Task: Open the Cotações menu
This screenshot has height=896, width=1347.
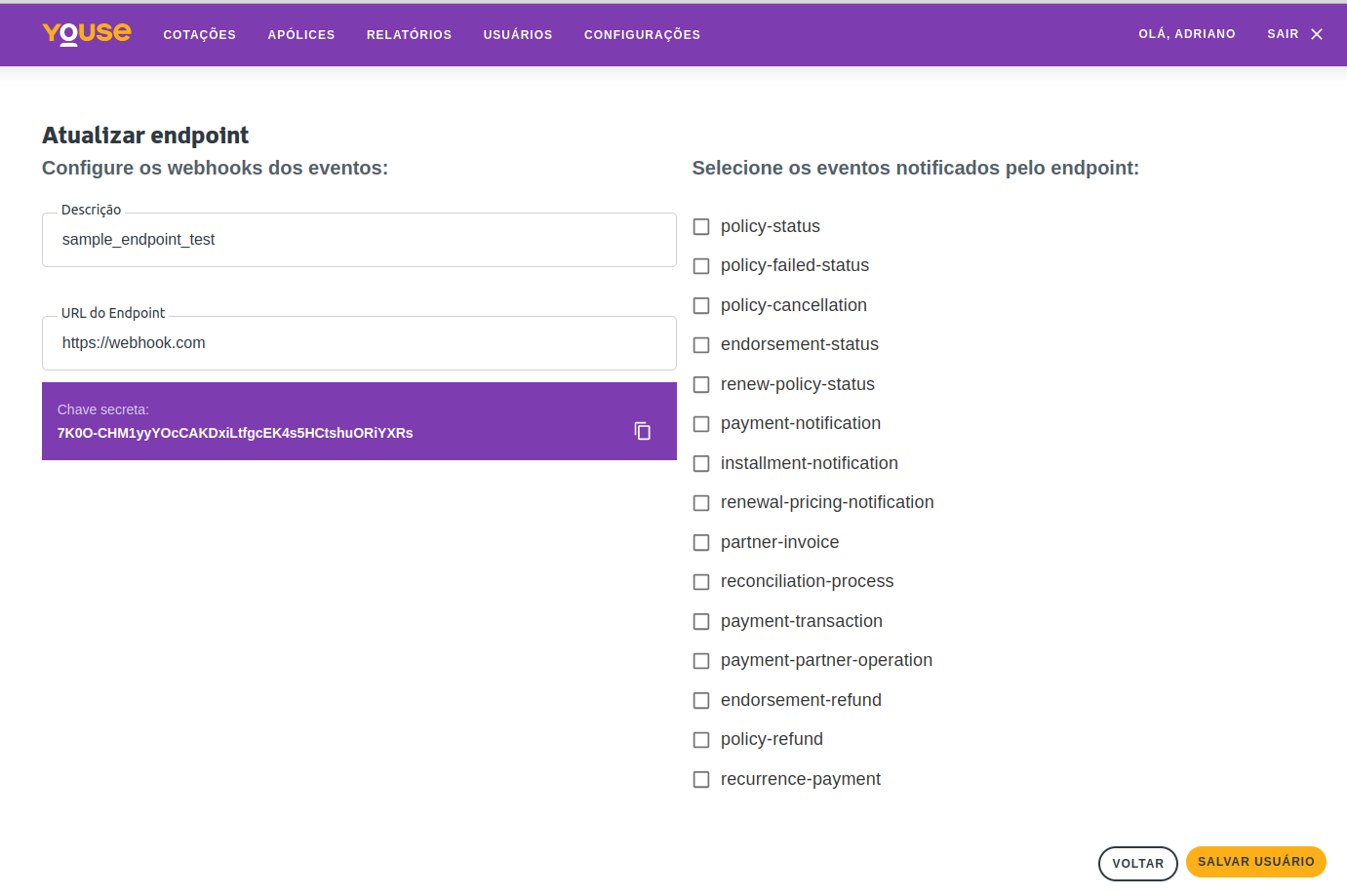Action: tap(200, 34)
